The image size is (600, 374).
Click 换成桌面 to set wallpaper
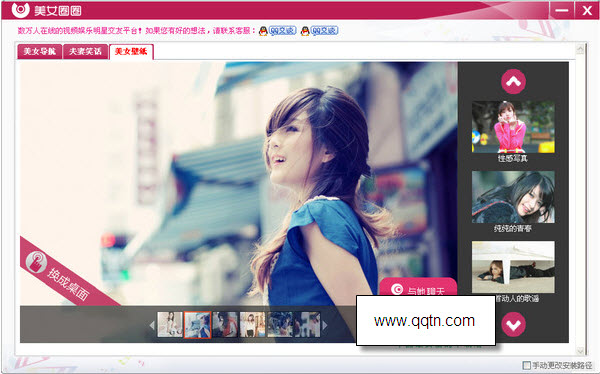click(x=68, y=284)
